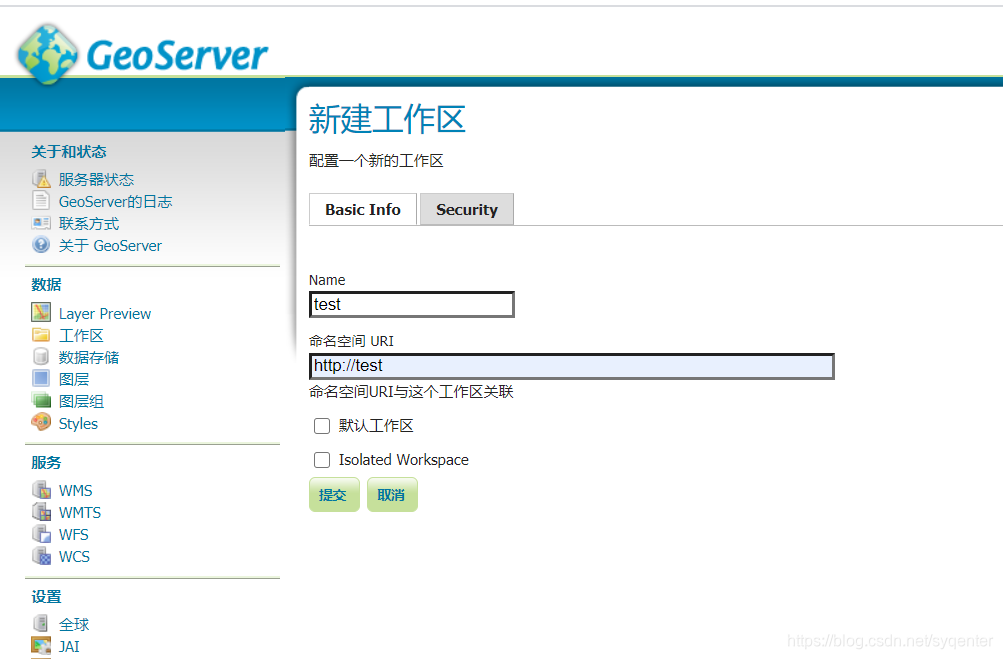The image size is (1003, 659).
Task: Open 全球 global settings link
Action: (74, 624)
